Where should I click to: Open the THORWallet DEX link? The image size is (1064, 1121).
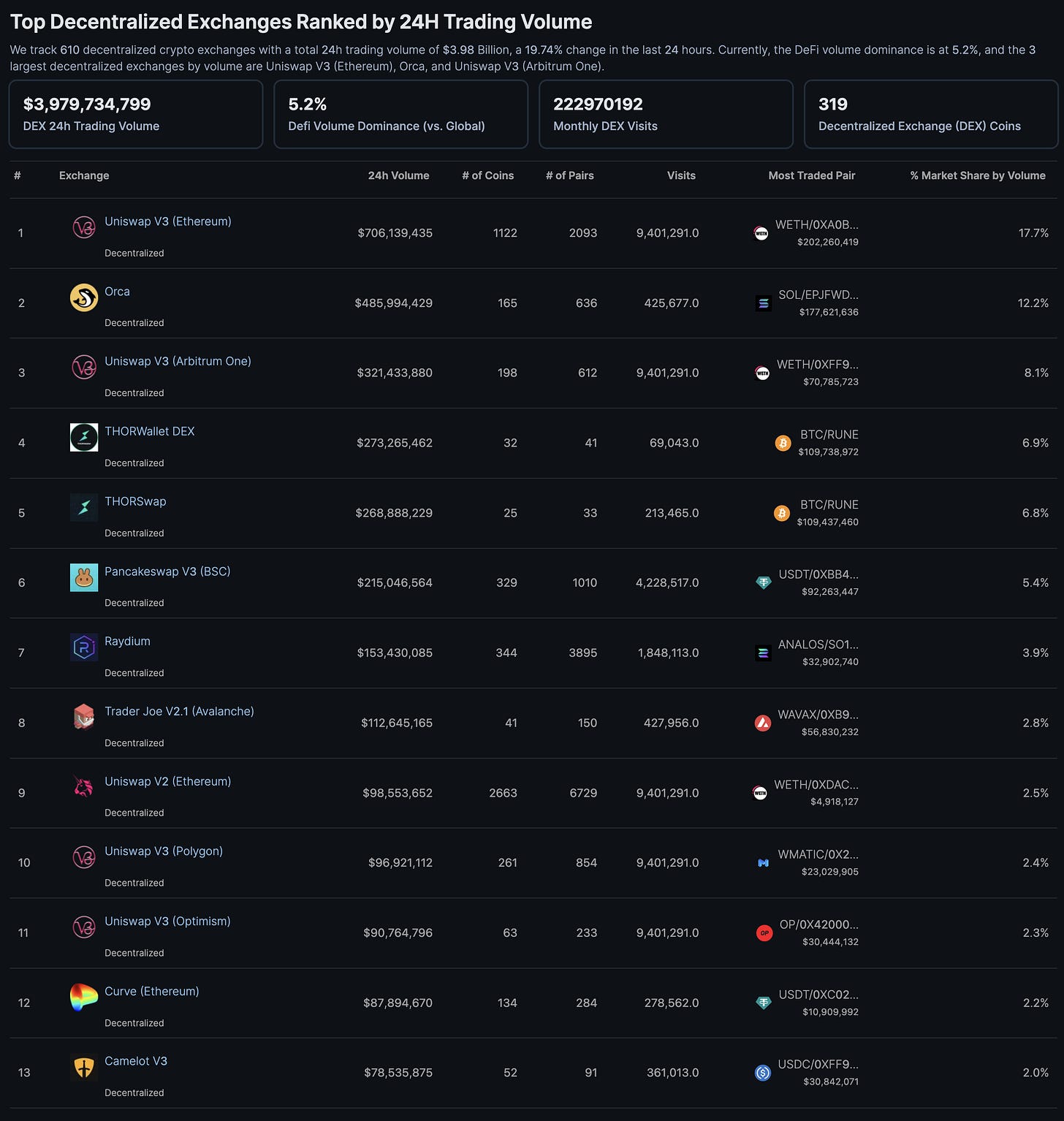click(x=150, y=431)
